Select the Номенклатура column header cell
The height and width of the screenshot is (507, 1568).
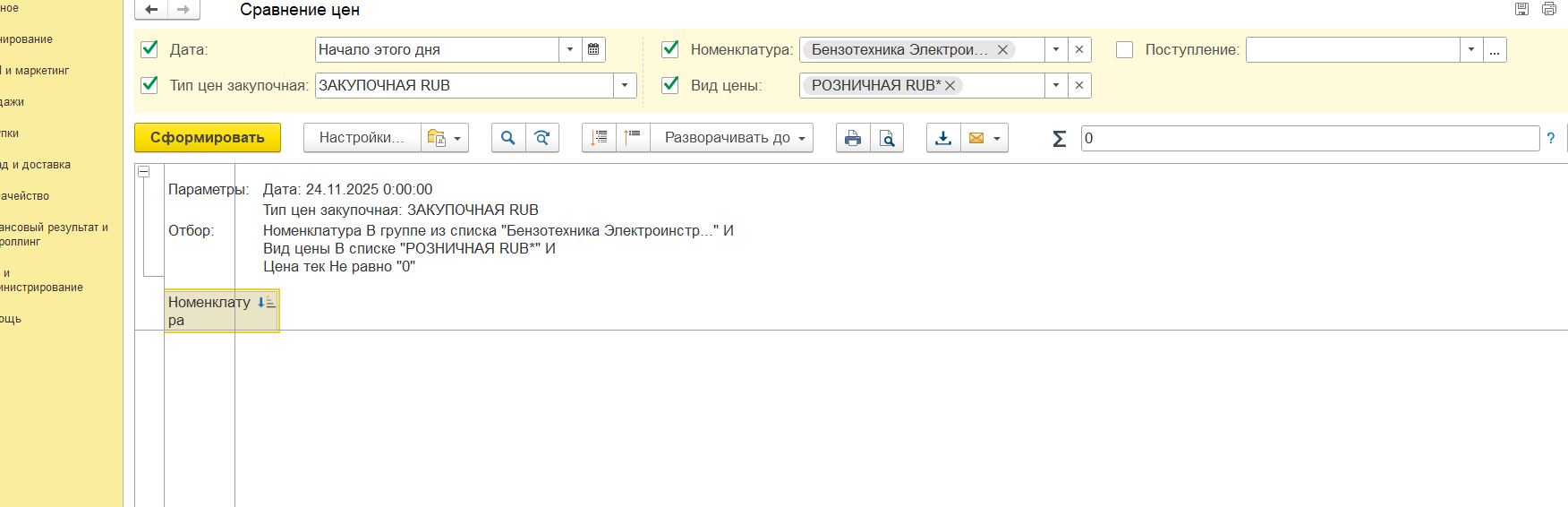tap(222, 311)
